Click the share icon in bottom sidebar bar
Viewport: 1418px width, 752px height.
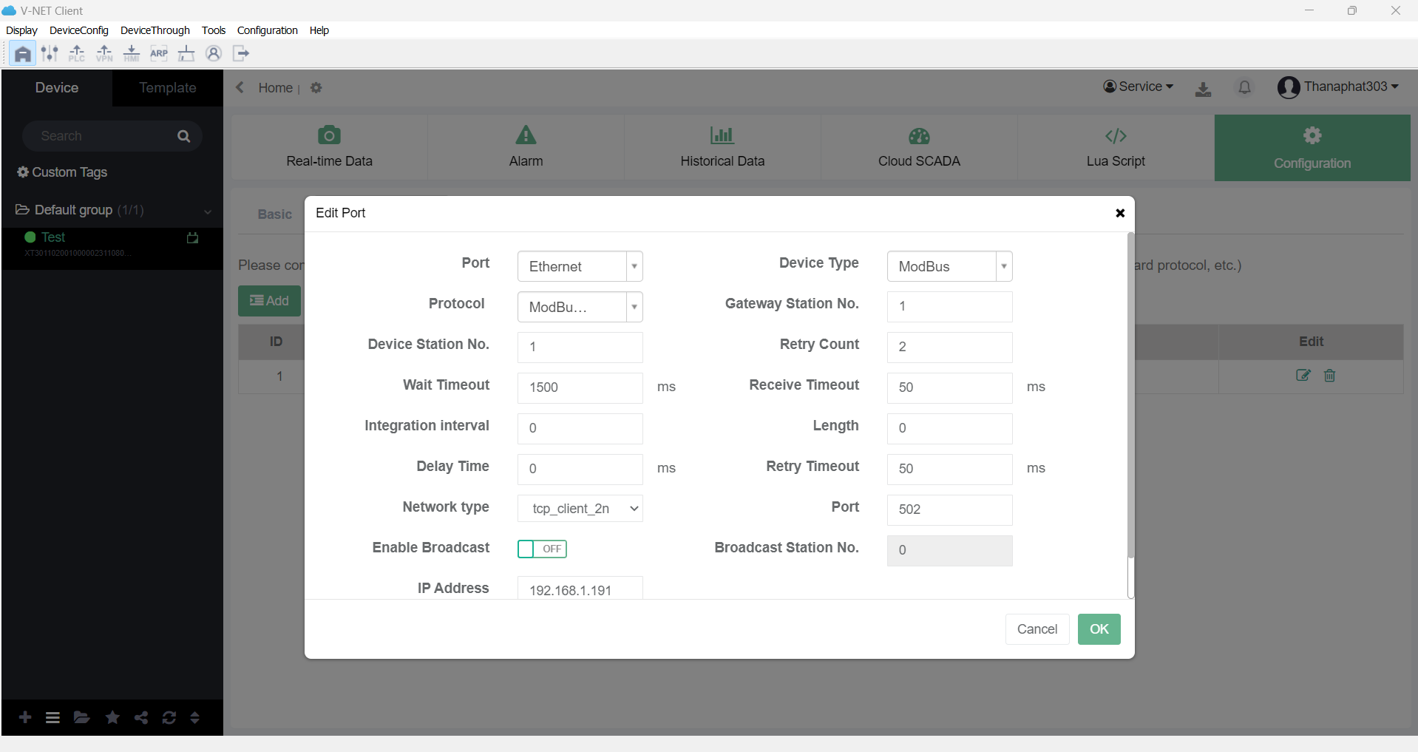141,718
